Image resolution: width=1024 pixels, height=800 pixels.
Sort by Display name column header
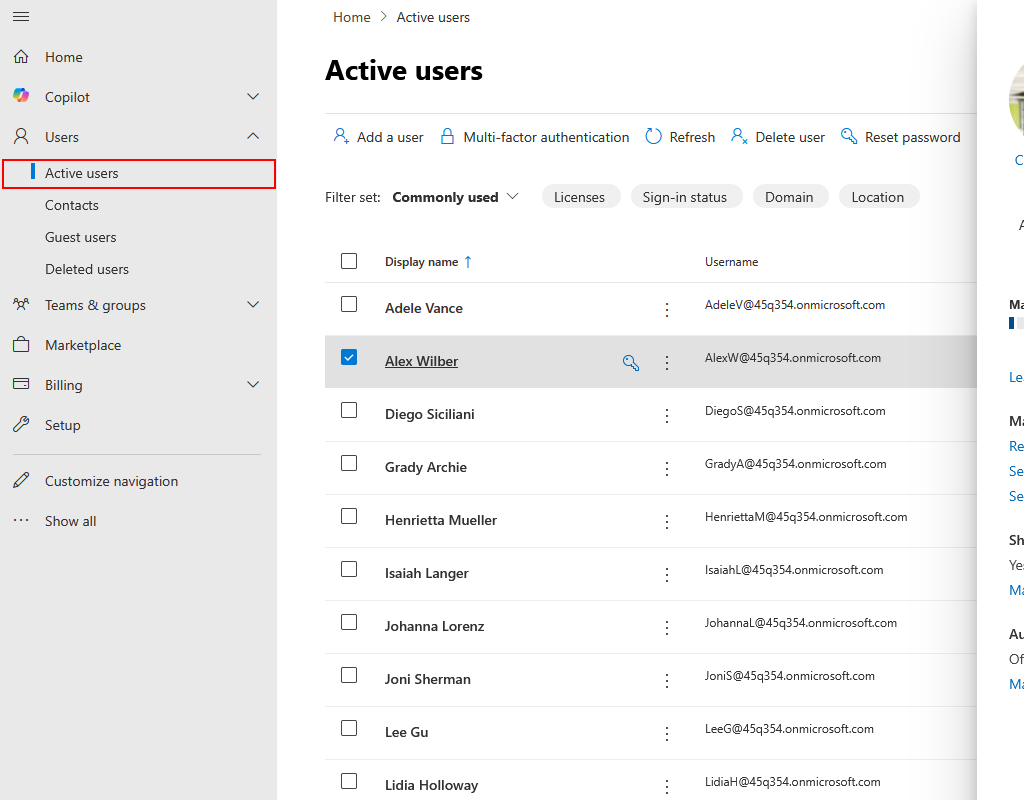click(x=422, y=262)
